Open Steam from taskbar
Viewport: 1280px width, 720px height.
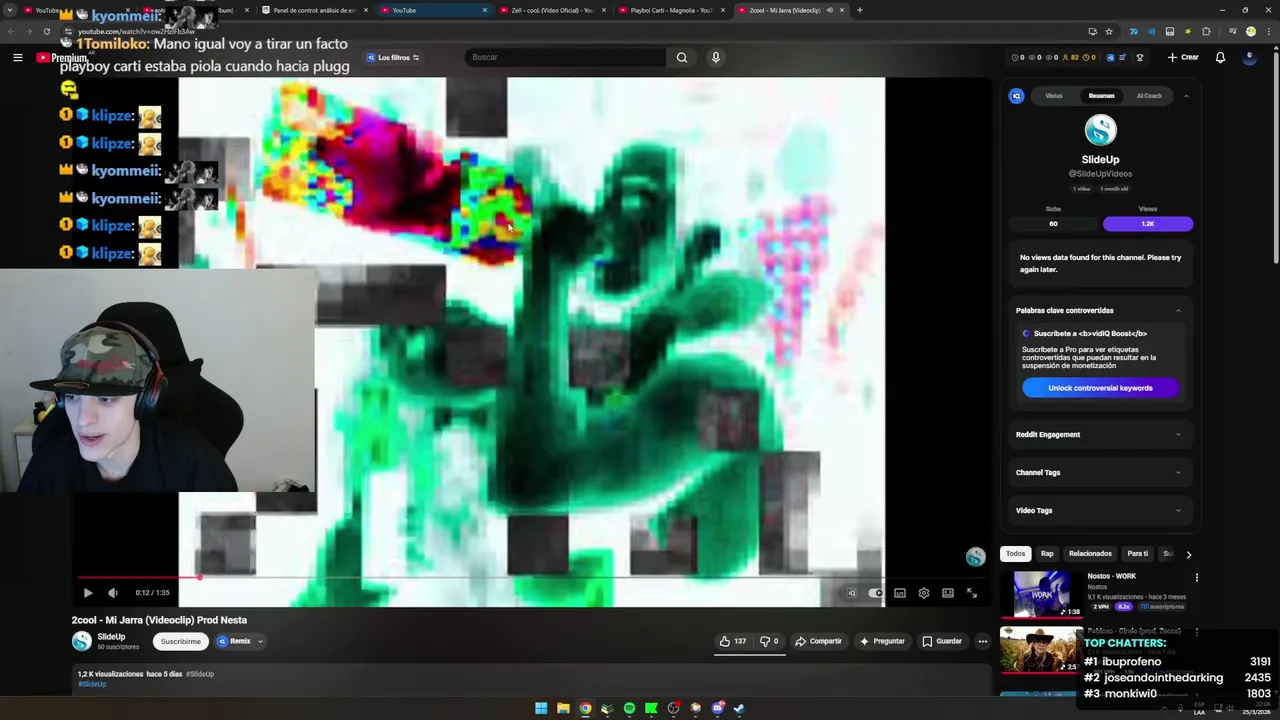[739, 708]
